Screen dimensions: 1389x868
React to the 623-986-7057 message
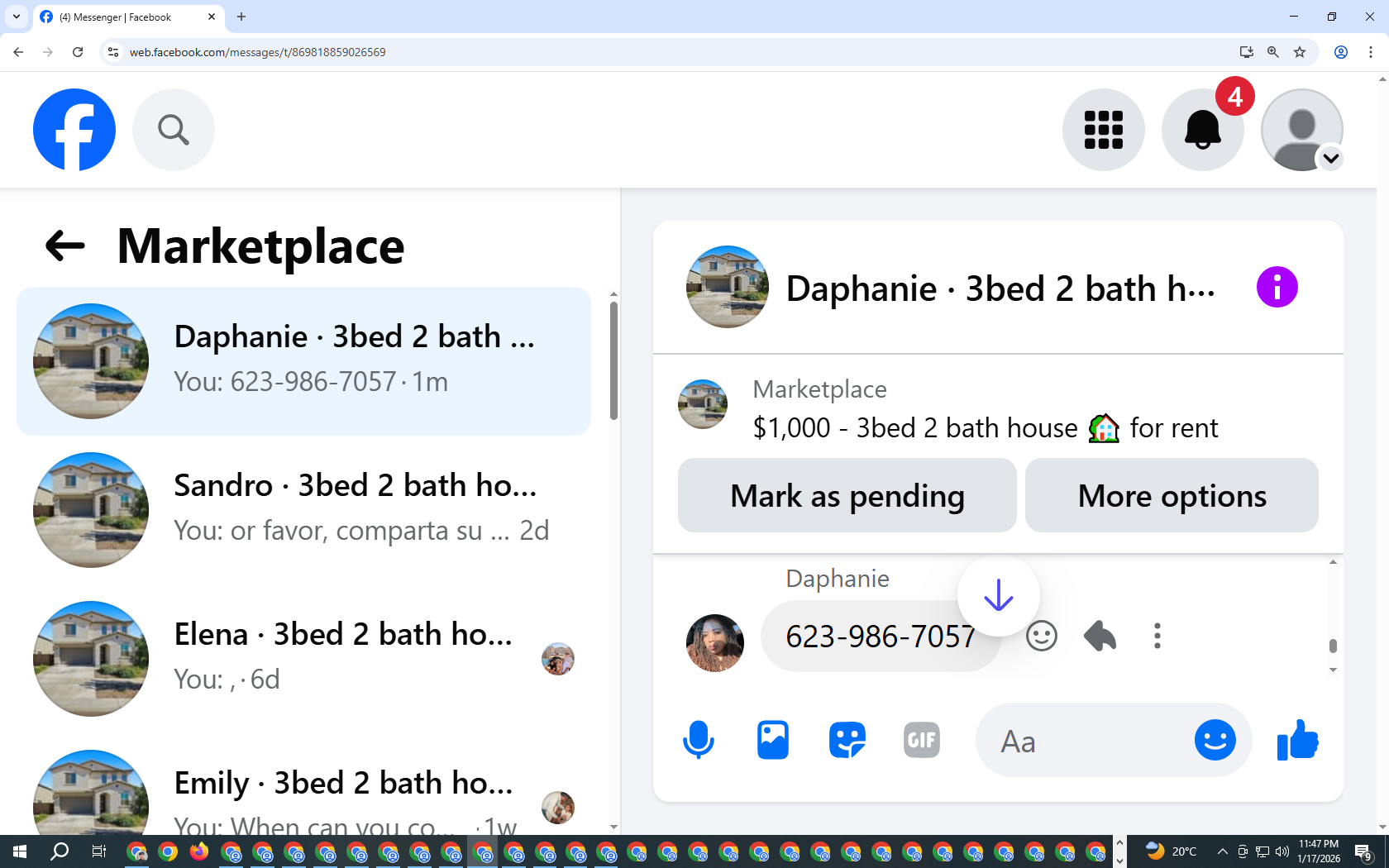pyautogui.click(x=1042, y=636)
